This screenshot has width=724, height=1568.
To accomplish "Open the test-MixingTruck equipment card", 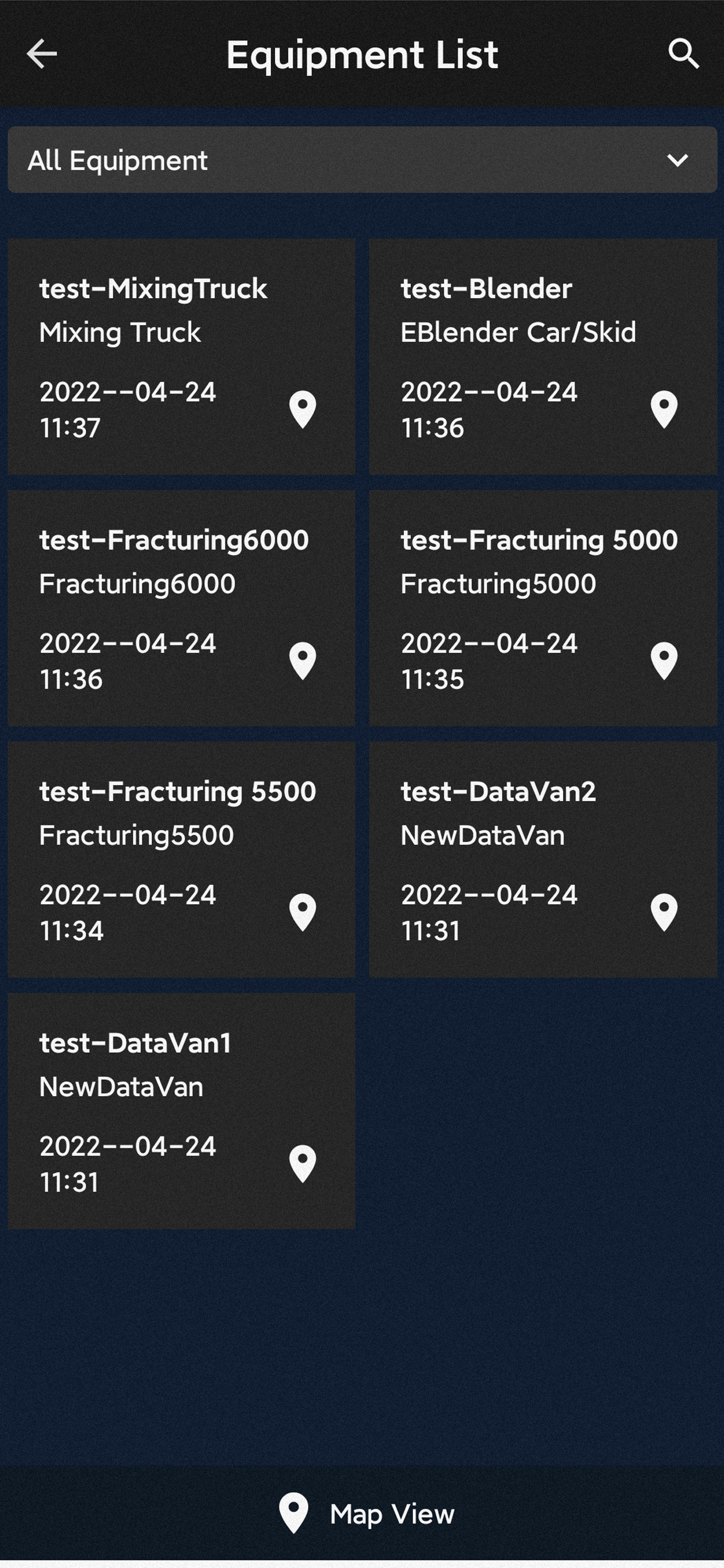I will [x=181, y=356].
